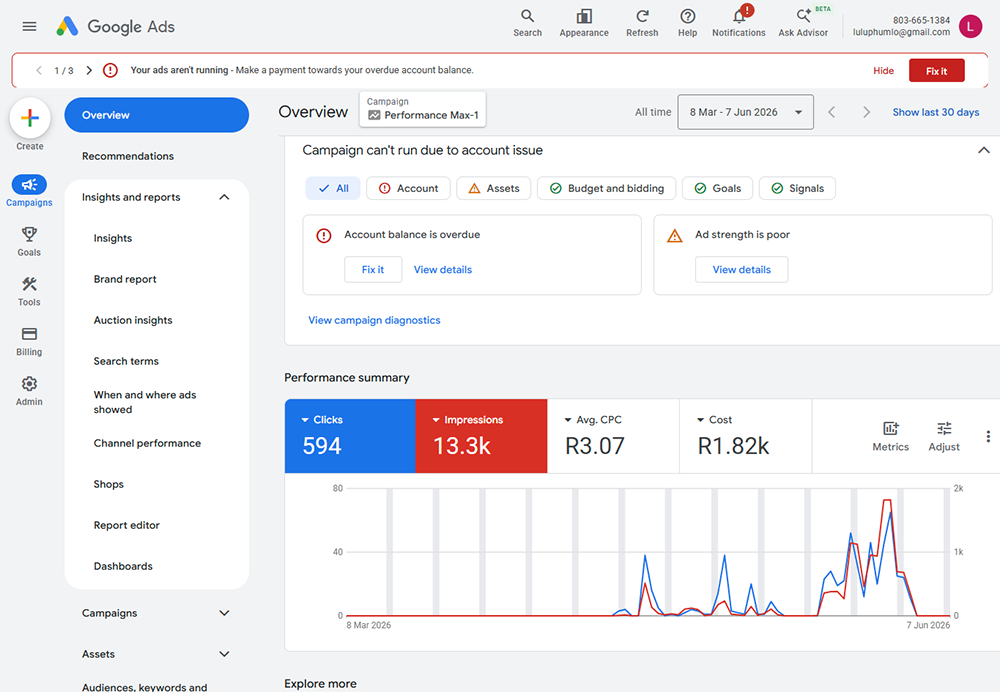The width and height of the screenshot is (1000, 692).
Task: Open Search terms report
Action: (126, 361)
